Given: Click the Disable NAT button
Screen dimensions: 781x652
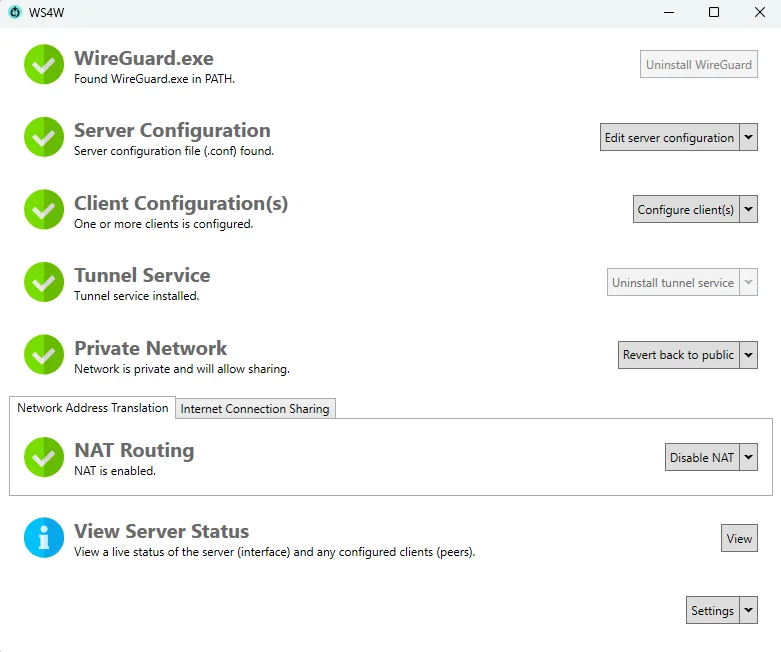Looking at the screenshot, I should point(702,457).
